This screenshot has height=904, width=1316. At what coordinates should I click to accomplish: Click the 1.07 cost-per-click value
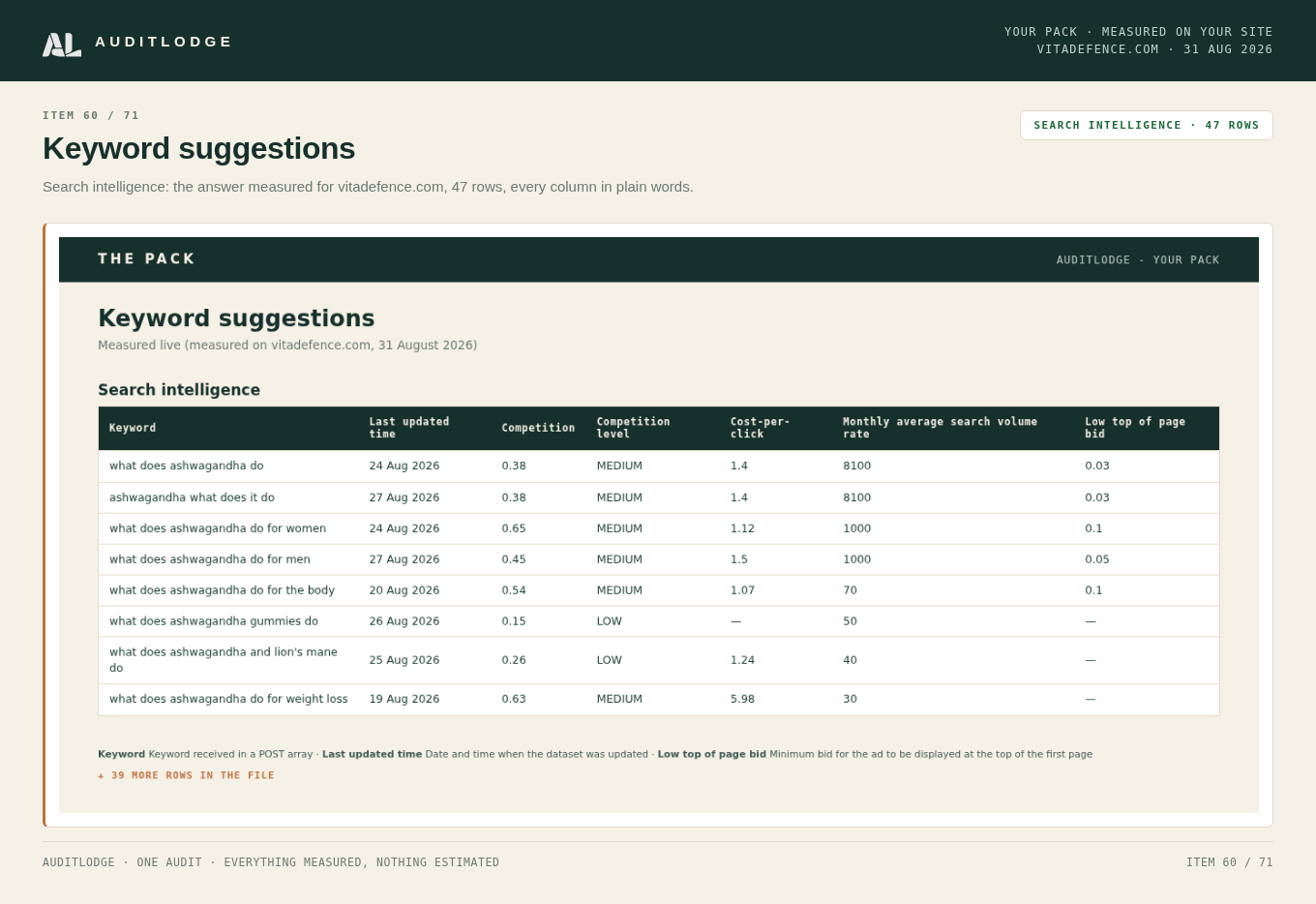(x=742, y=590)
